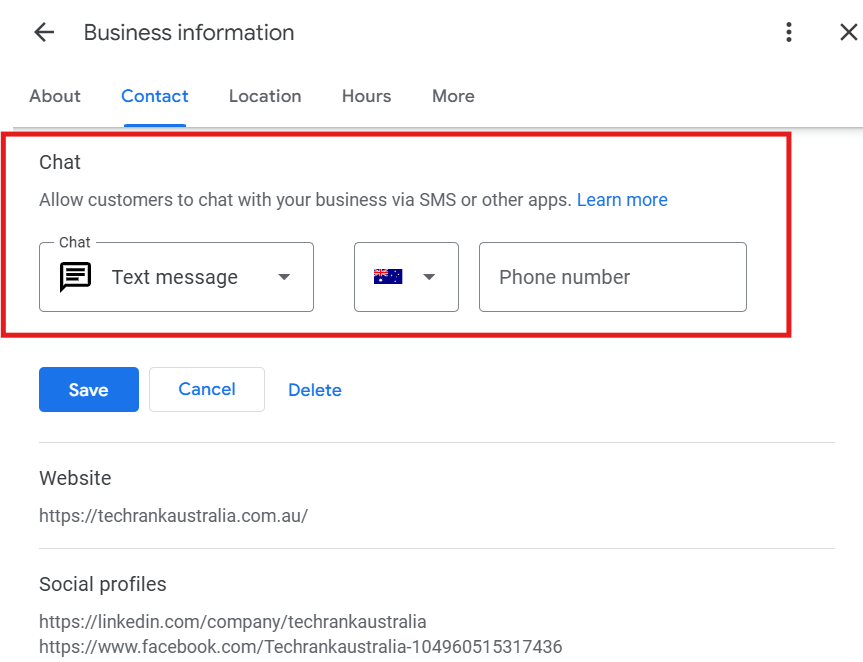Open the country code dropdown arrow
Viewport: 863px width, 662px height.
(x=429, y=277)
